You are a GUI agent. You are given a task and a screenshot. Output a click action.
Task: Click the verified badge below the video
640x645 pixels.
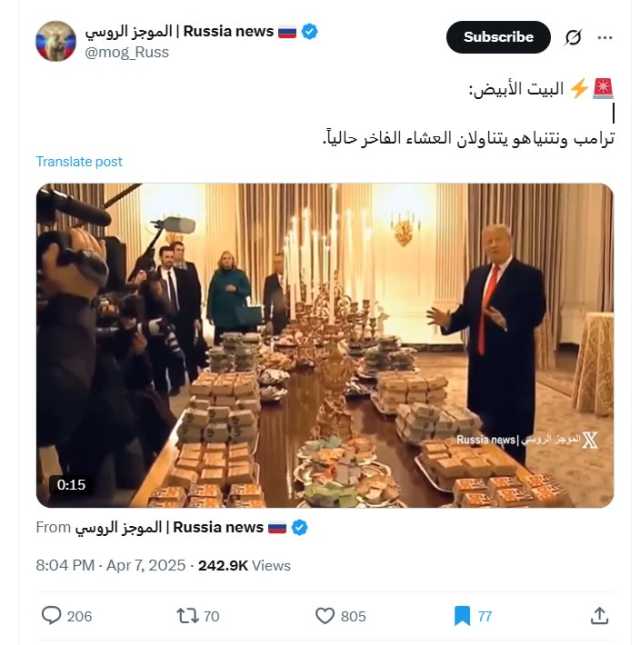coord(299,527)
